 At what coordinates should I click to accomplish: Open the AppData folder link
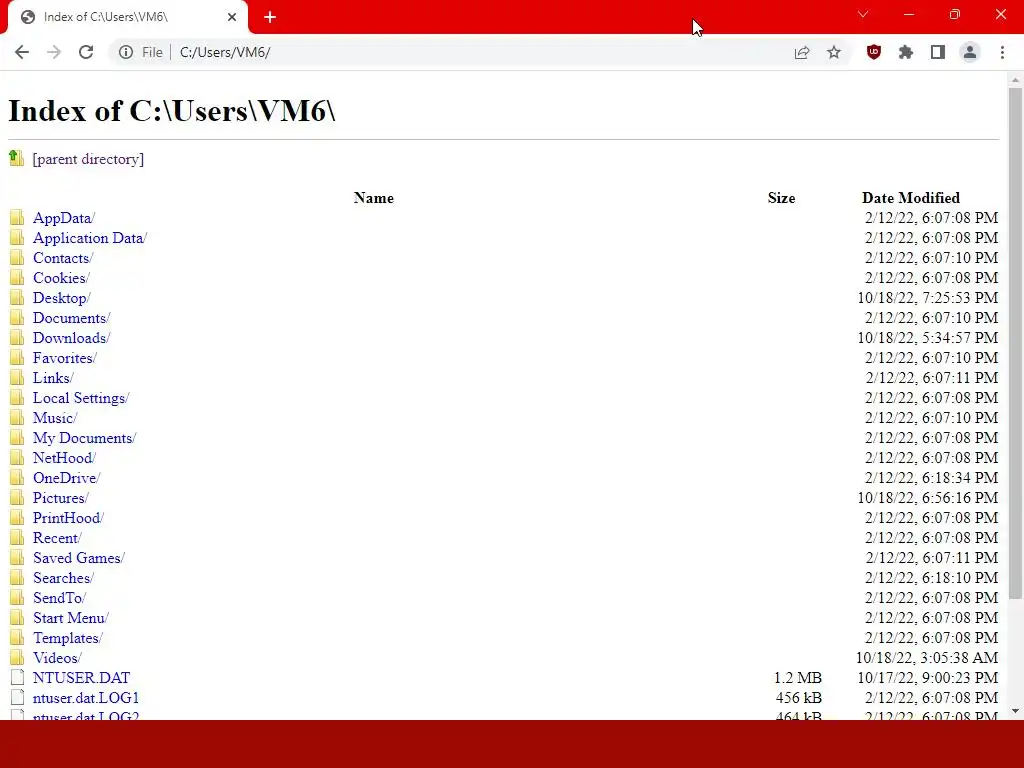point(64,218)
